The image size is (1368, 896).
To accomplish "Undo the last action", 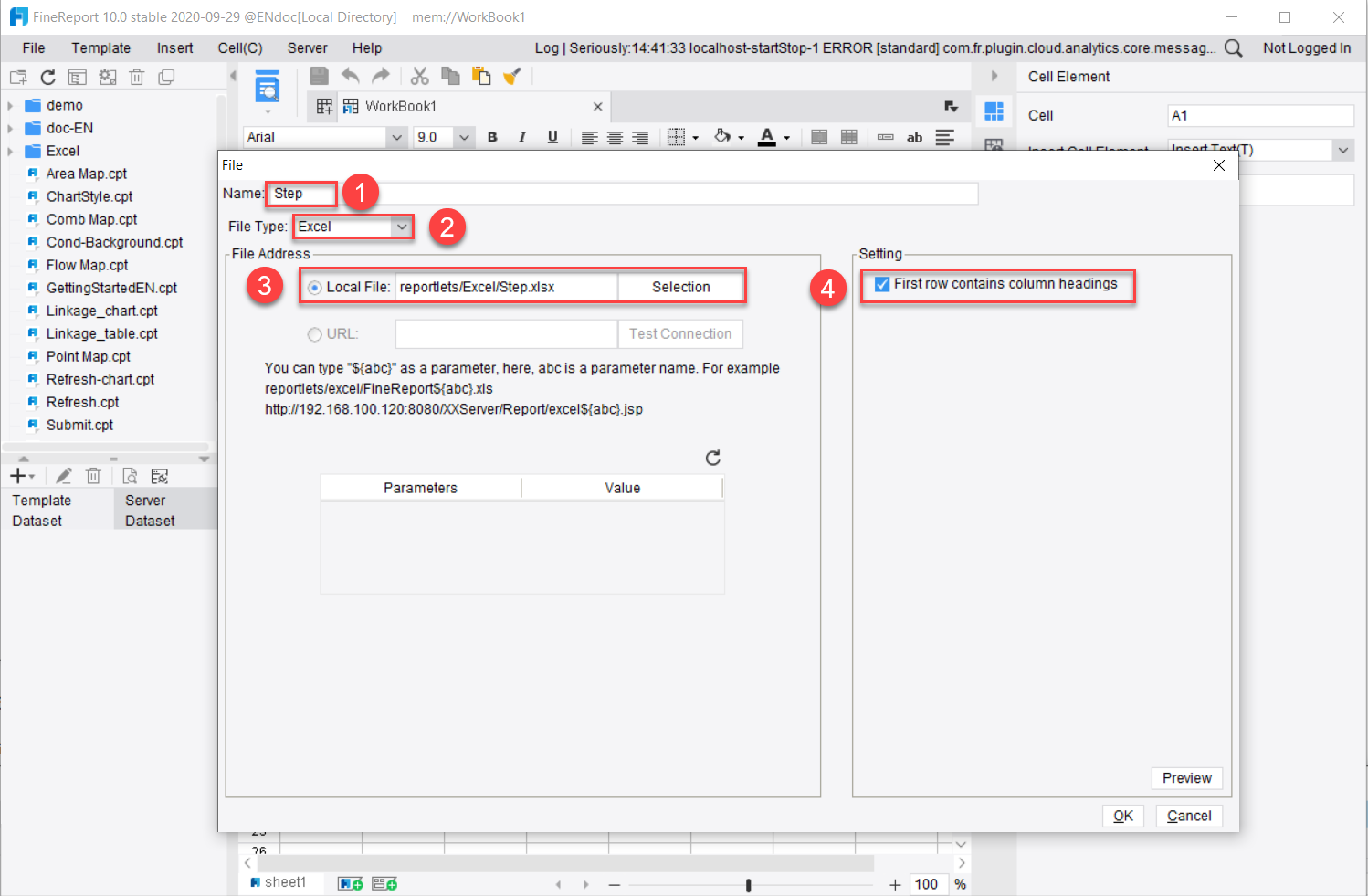I will coord(351,76).
